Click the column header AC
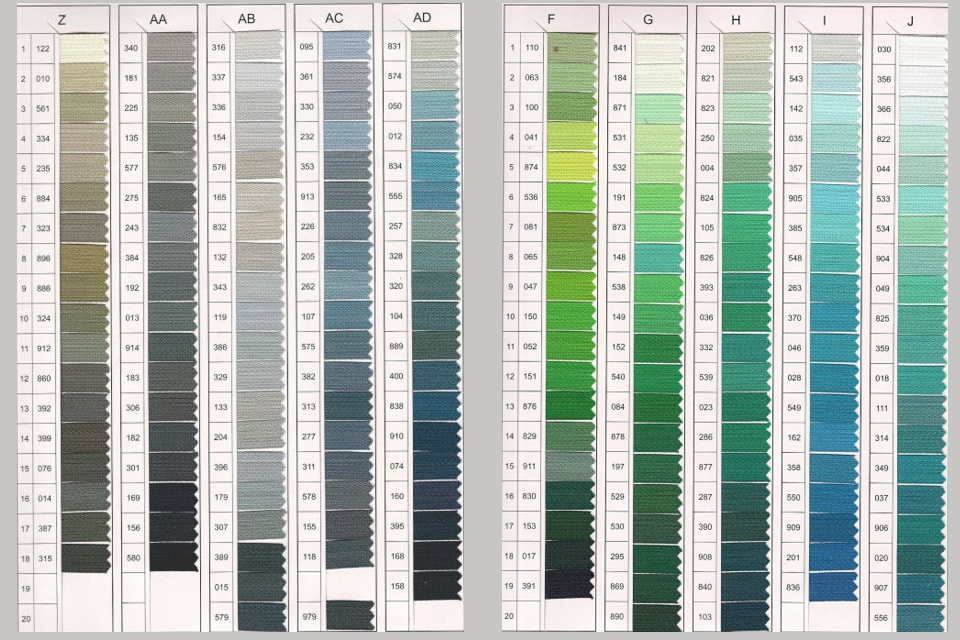This screenshot has width=960, height=640. 334,18
